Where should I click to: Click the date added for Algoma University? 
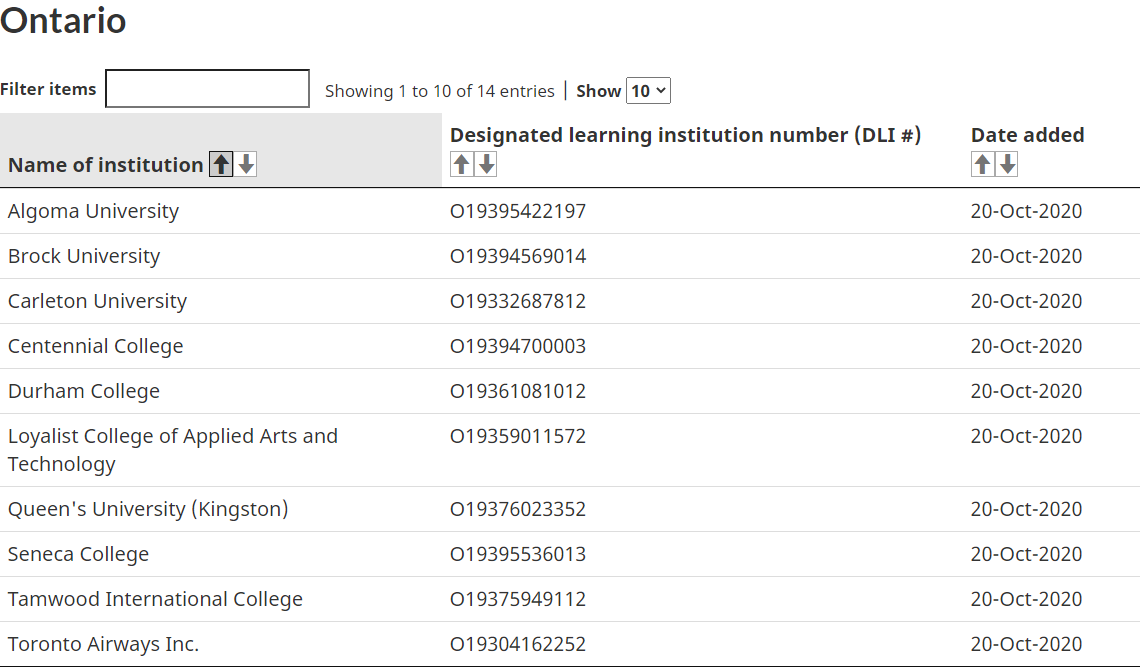pos(1026,211)
